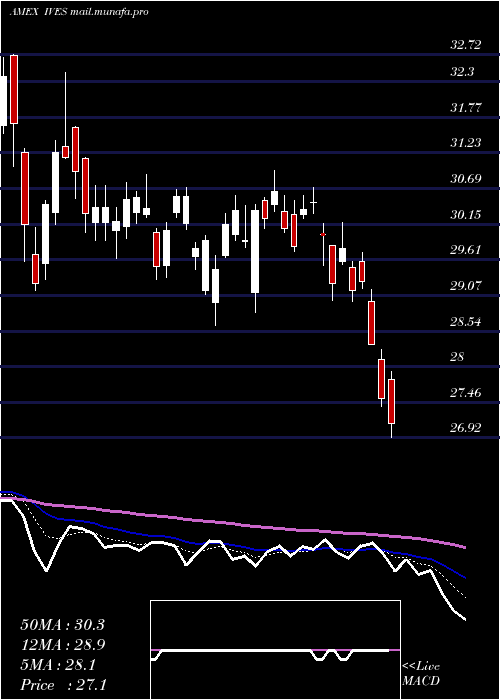Click the 5MA : 28.1 value
Image resolution: width=500 pixels, height=700 pixels.
click(x=58, y=665)
